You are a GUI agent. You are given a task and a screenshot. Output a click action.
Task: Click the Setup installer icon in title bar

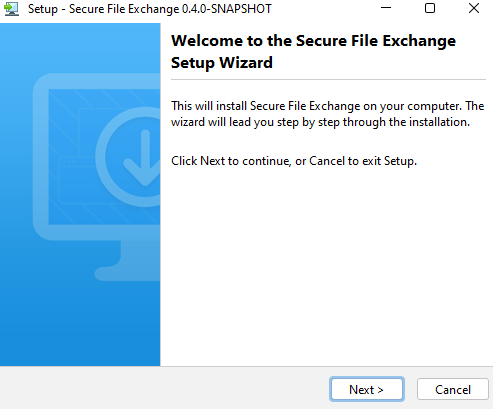(12, 9)
